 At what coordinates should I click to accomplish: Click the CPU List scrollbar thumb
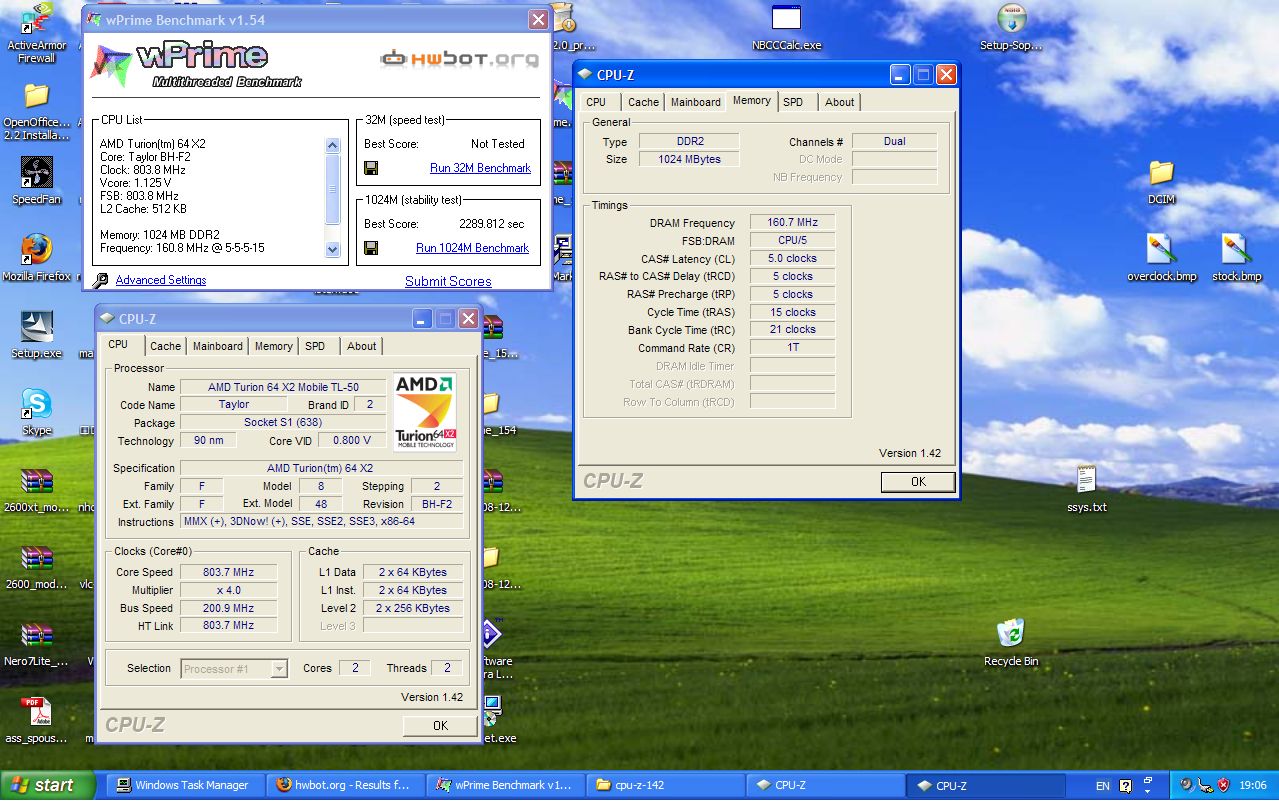[x=333, y=190]
